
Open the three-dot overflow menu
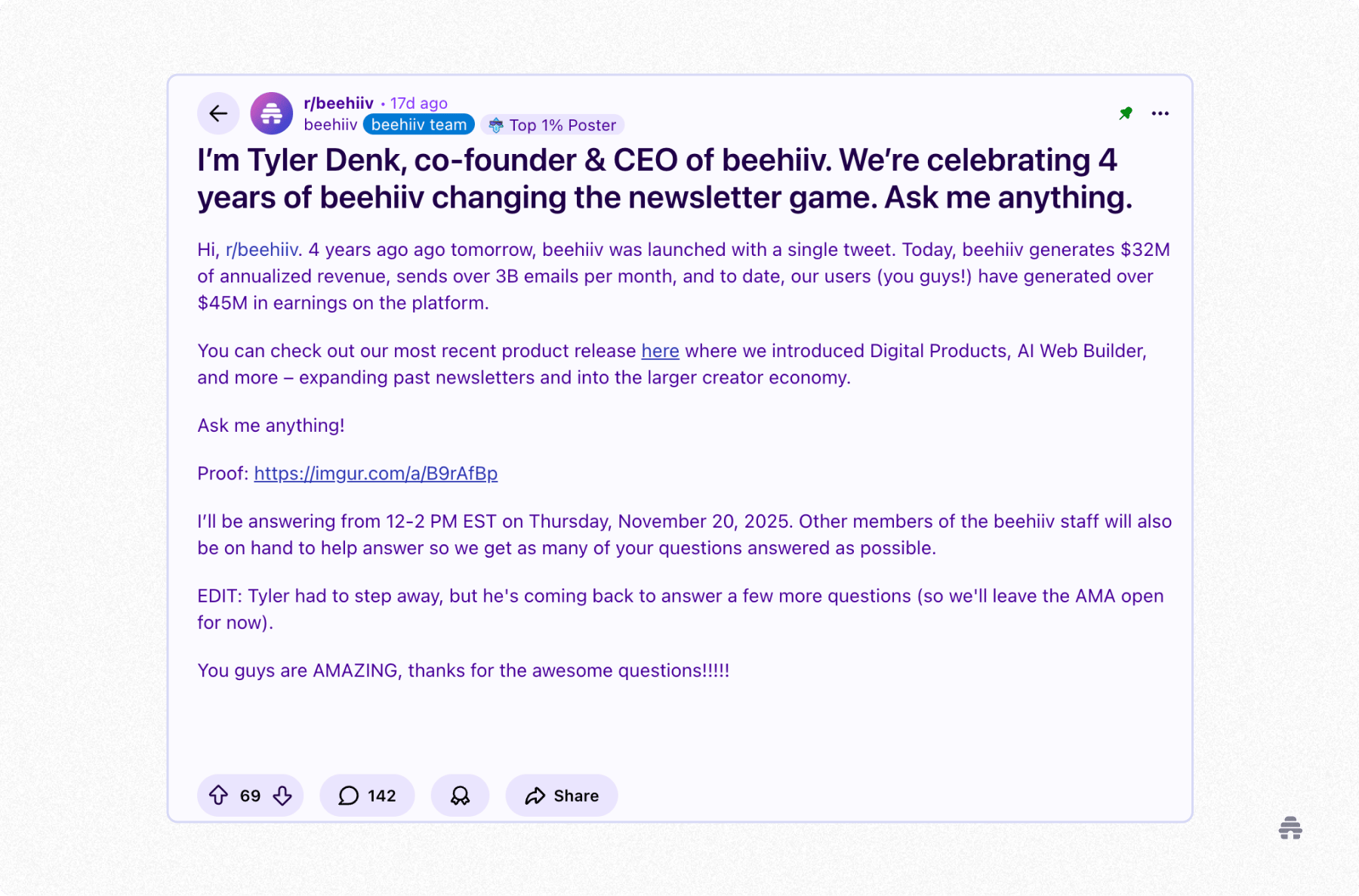click(x=1160, y=113)
